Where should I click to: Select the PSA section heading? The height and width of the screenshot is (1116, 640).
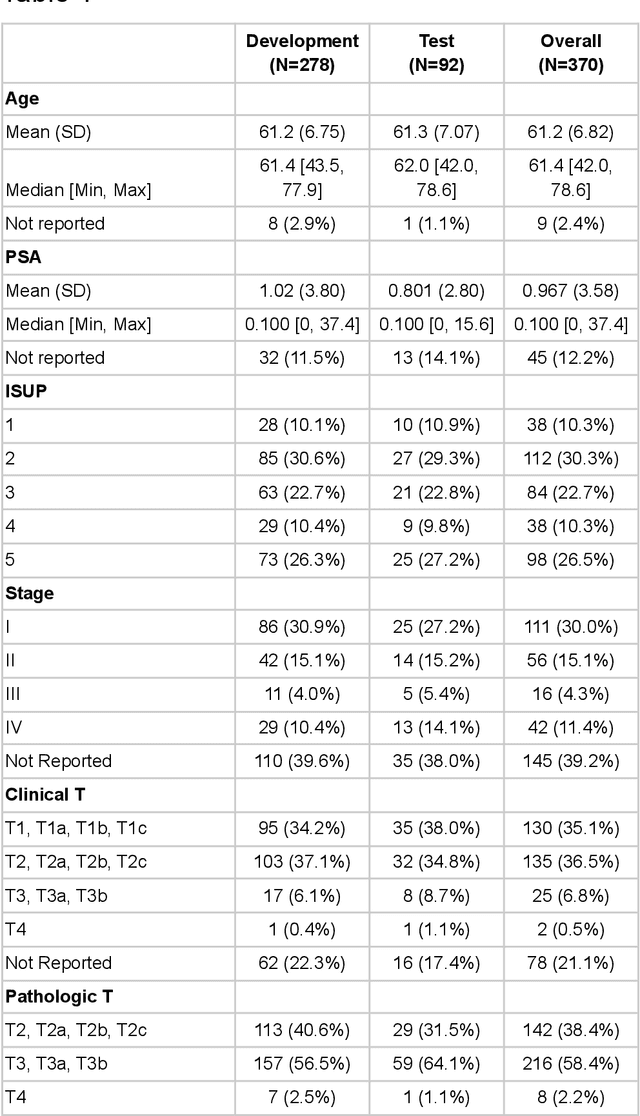[22, 257]
